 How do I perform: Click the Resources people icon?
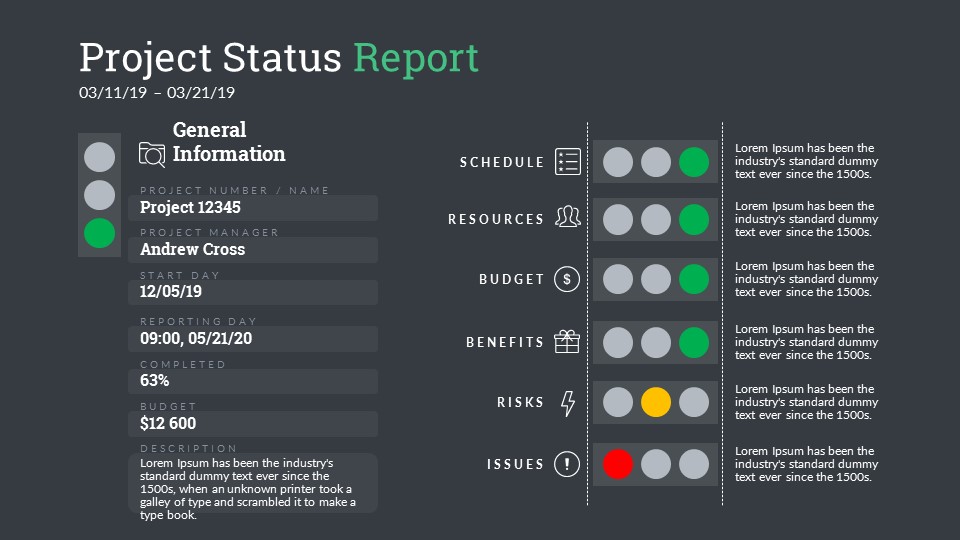(568, 218)
